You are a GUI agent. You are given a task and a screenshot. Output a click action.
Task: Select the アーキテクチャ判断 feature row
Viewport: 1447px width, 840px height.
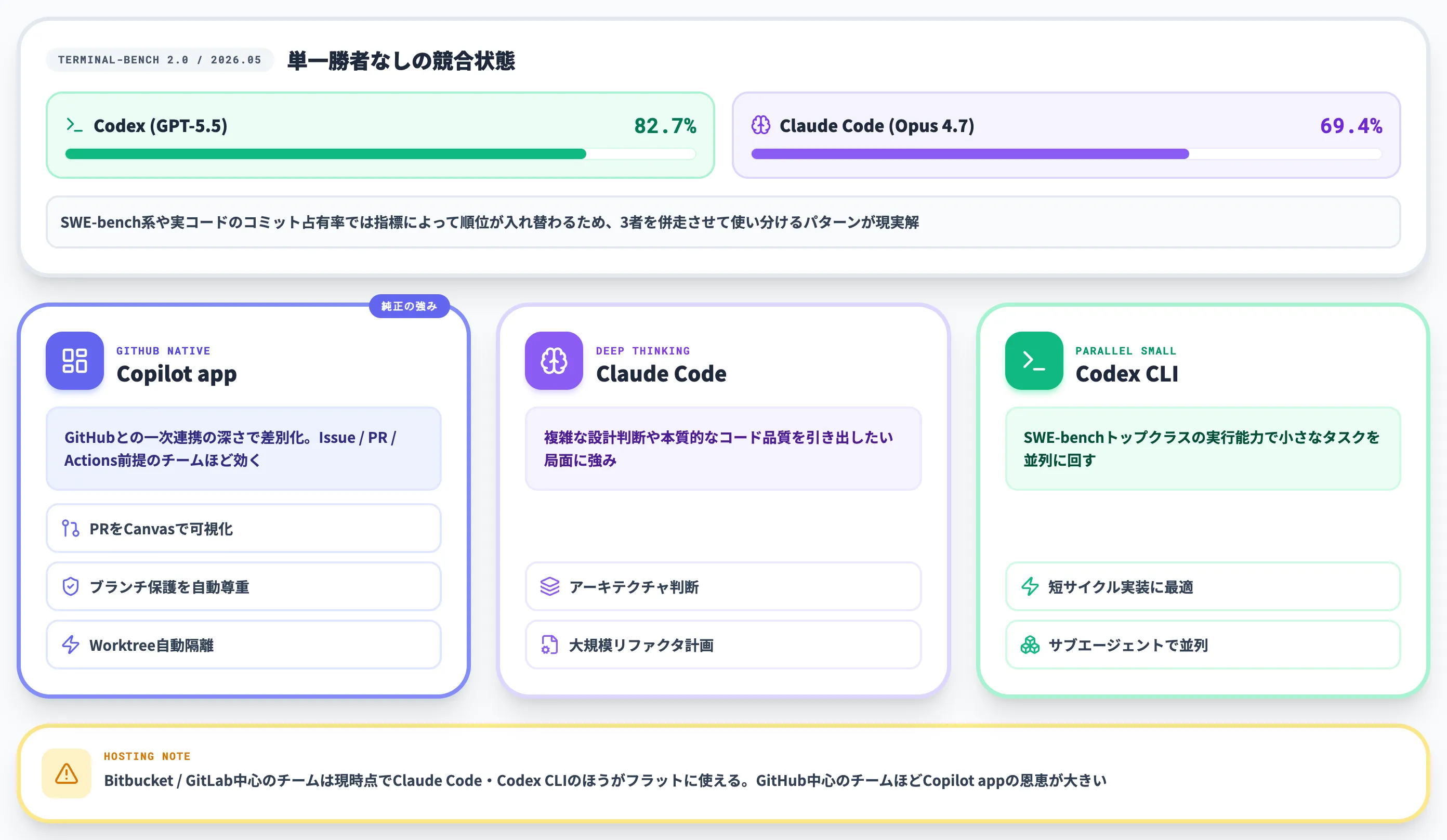[723, 586]
